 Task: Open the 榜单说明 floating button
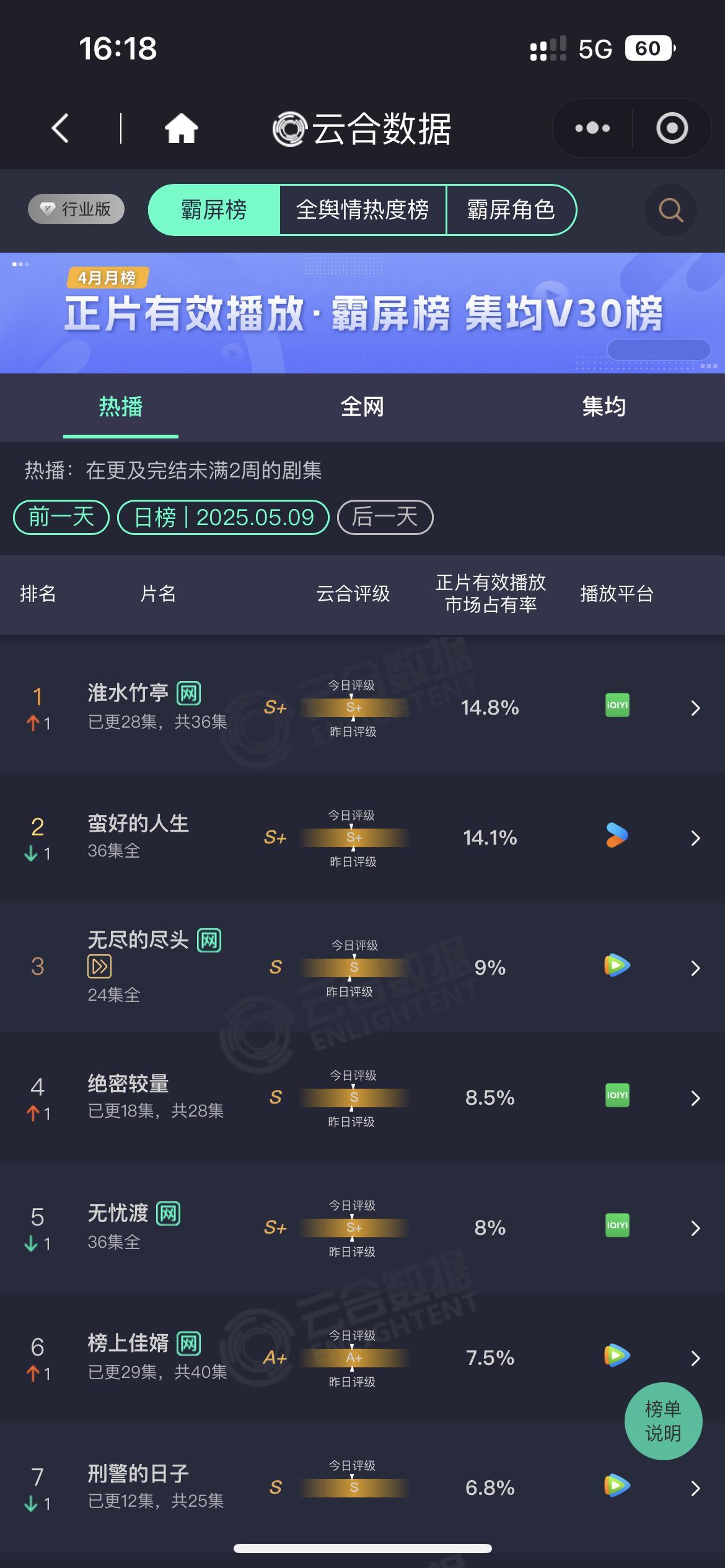tap(663, 1421)
